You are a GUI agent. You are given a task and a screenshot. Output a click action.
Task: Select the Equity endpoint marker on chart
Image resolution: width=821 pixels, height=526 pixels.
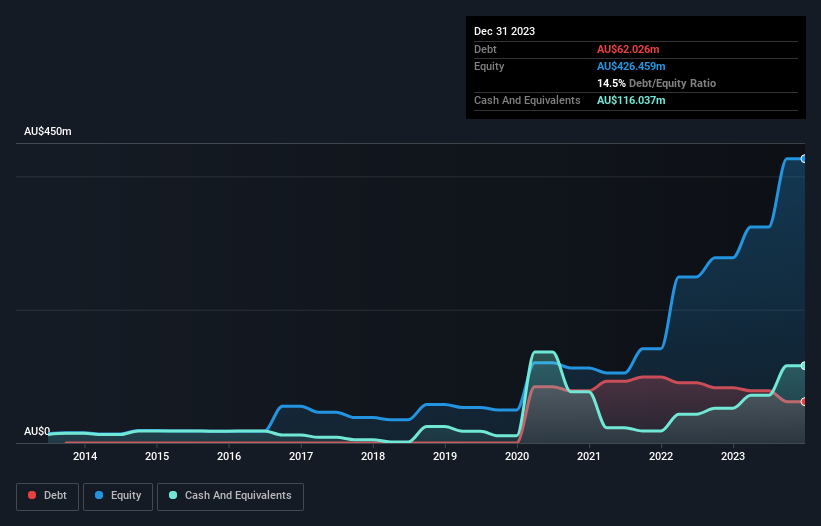click(804, 159)
